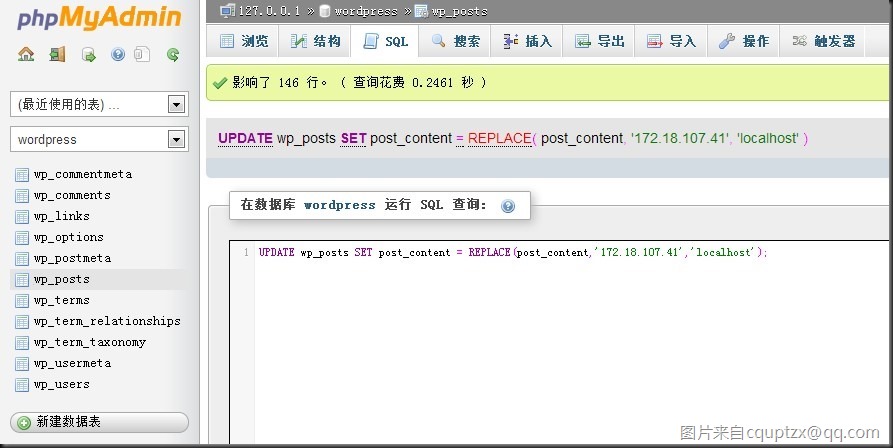Click the wp_comments table icon

click(x=22, y=196)
